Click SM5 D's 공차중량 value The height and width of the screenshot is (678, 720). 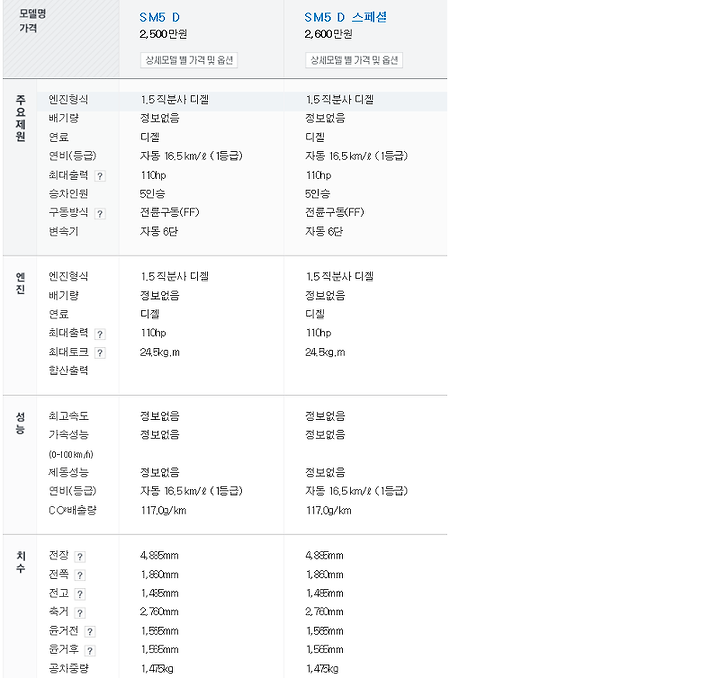pyautogui.click(x=157, y=669)
